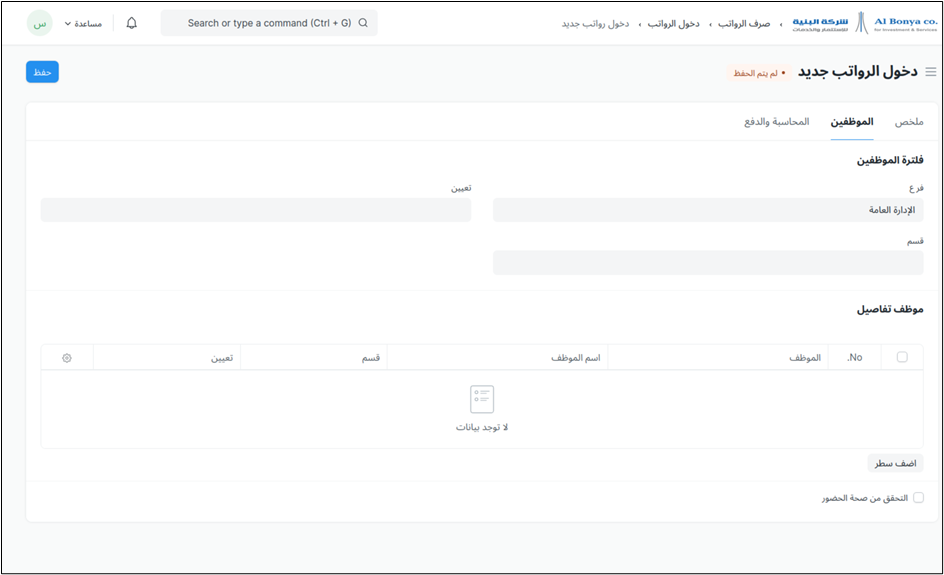Click the grid settings gear icon
Viewport: 944px width, 575px height.
point(67,358)
